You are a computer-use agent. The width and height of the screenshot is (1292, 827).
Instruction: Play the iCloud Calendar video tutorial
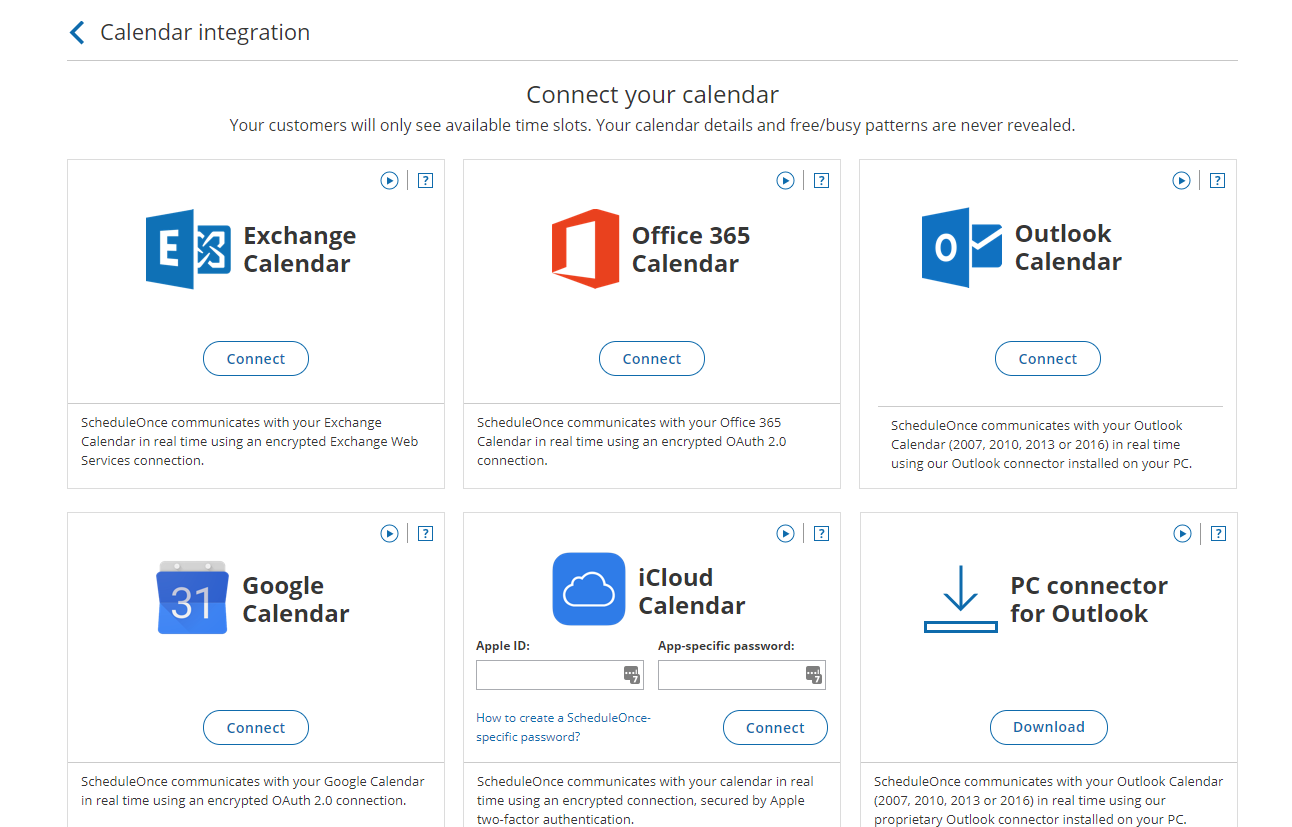click(x=785, y=534)
